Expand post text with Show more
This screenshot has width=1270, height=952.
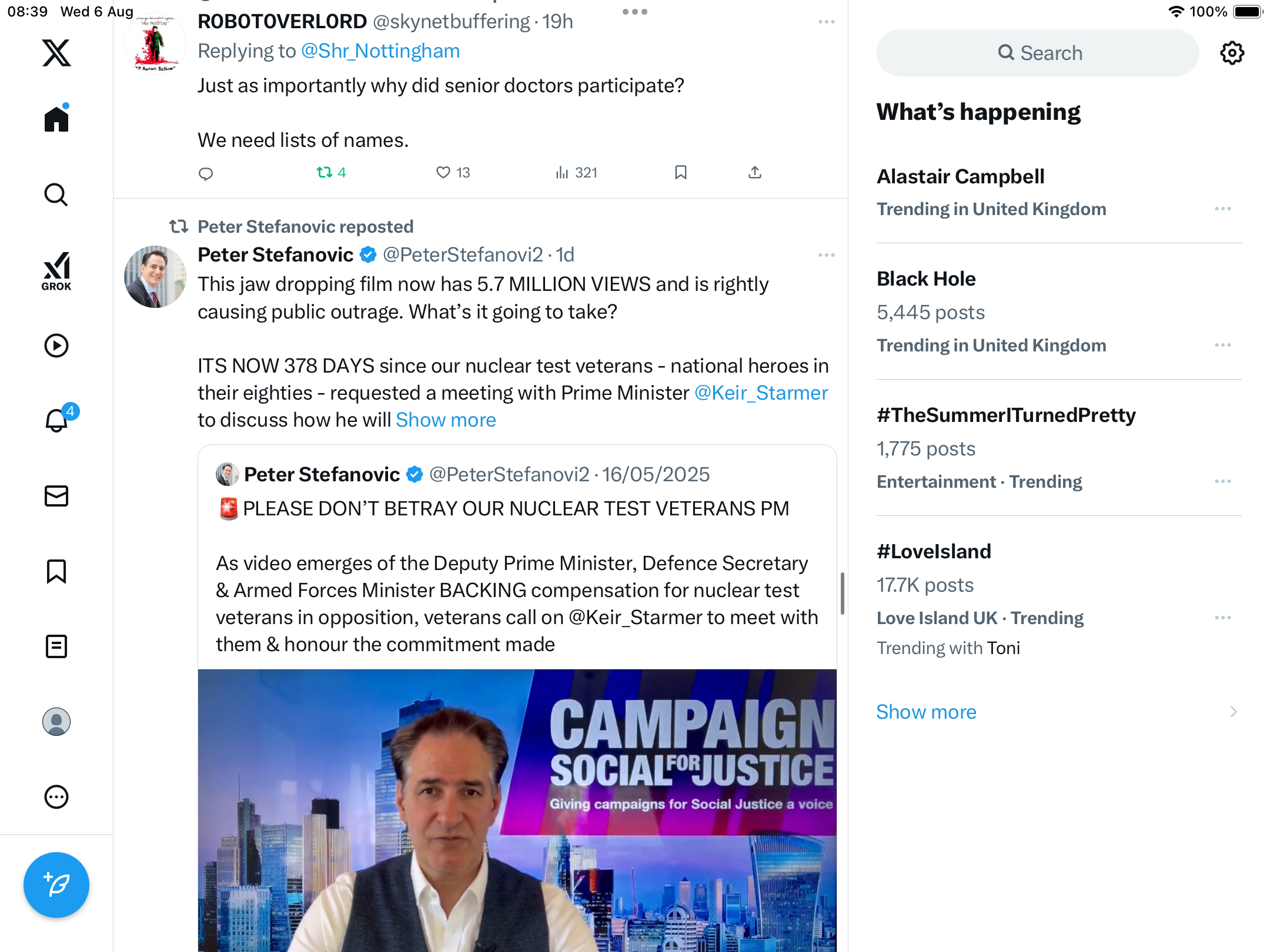tap(446, 420)
